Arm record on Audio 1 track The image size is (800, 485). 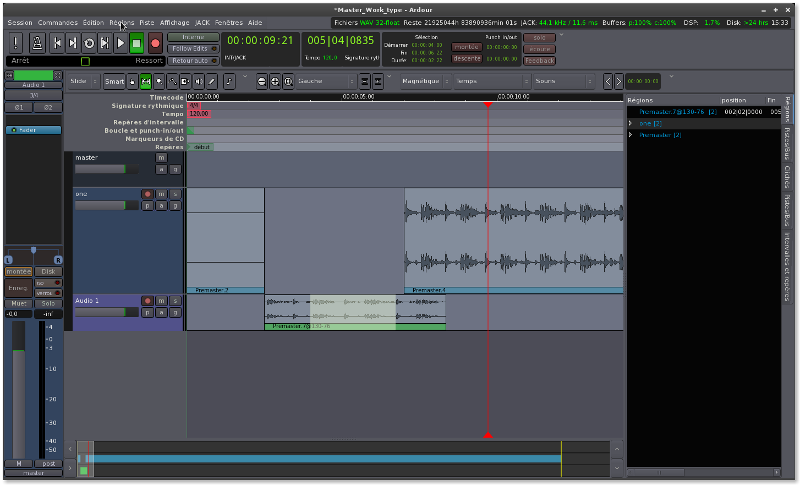147,300
